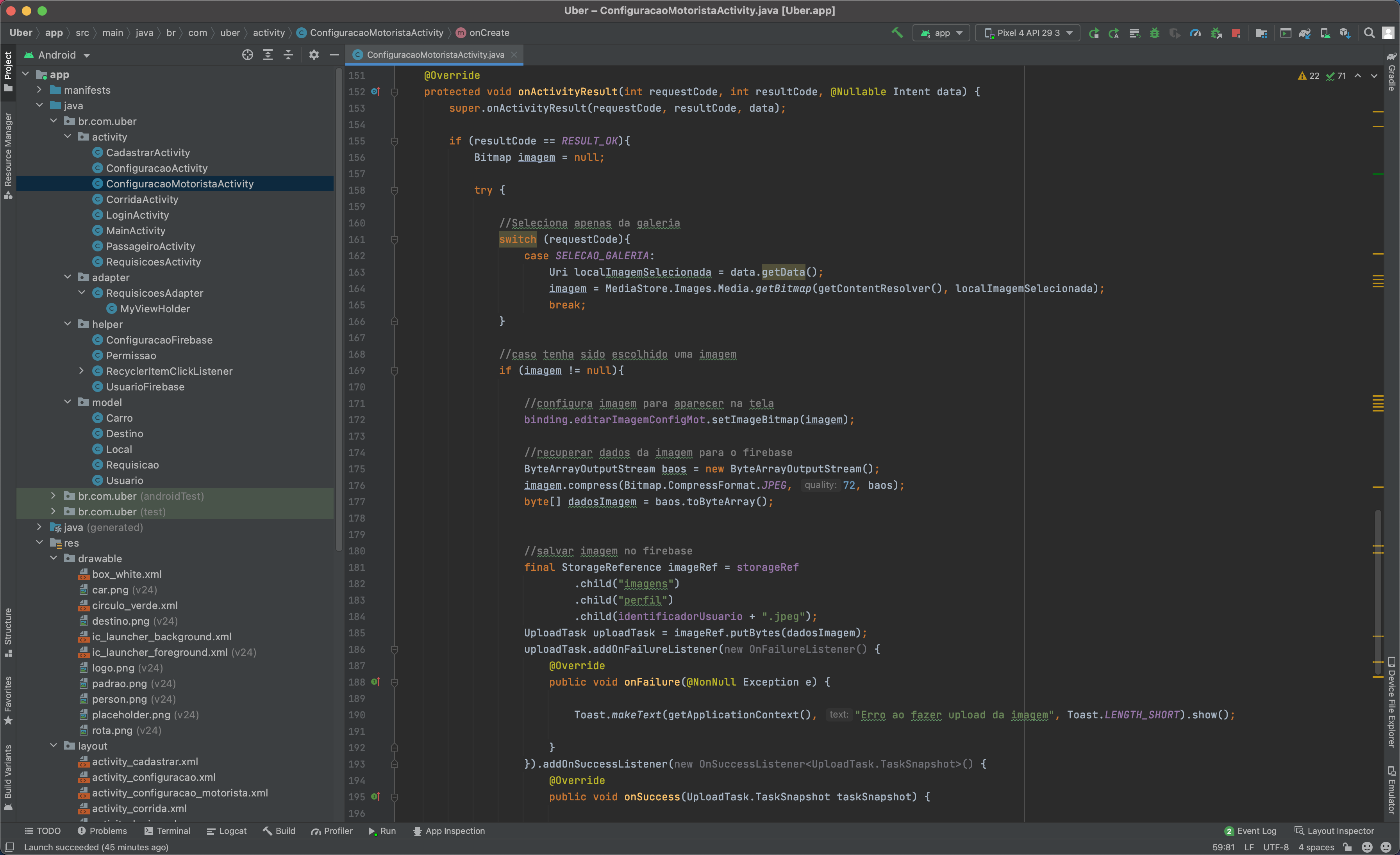Click Collapse All in Project panel

(288, 55)
